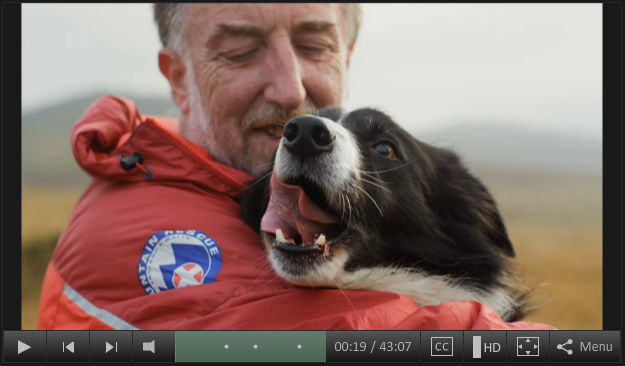Jump to the first chapter dot on the seek bar
Image resolution: width=625 pixels, height=366 pixels.
226,347
